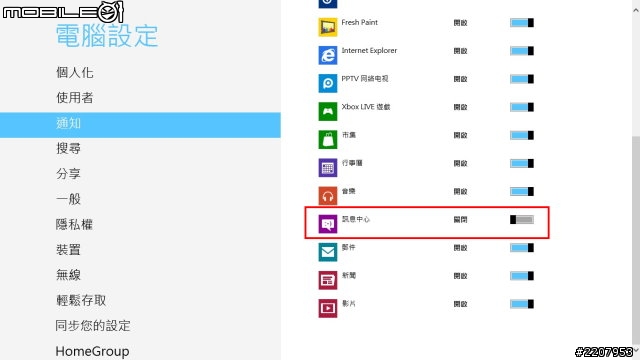Select 輕鬆存取 settings
Viewport: 640px width, 360px height.
point(81,300)
